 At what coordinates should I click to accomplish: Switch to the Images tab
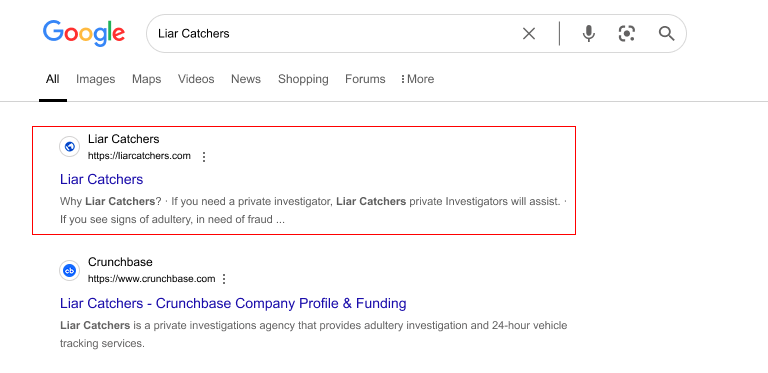tap(96, 79)
